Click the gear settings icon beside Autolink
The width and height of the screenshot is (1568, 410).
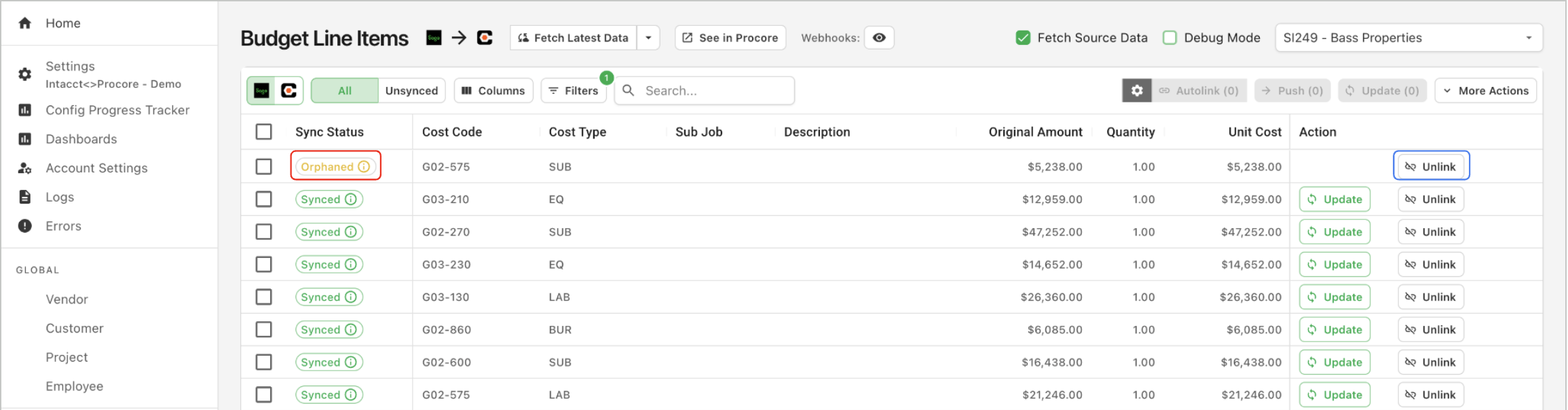[x=1136, y=90]
